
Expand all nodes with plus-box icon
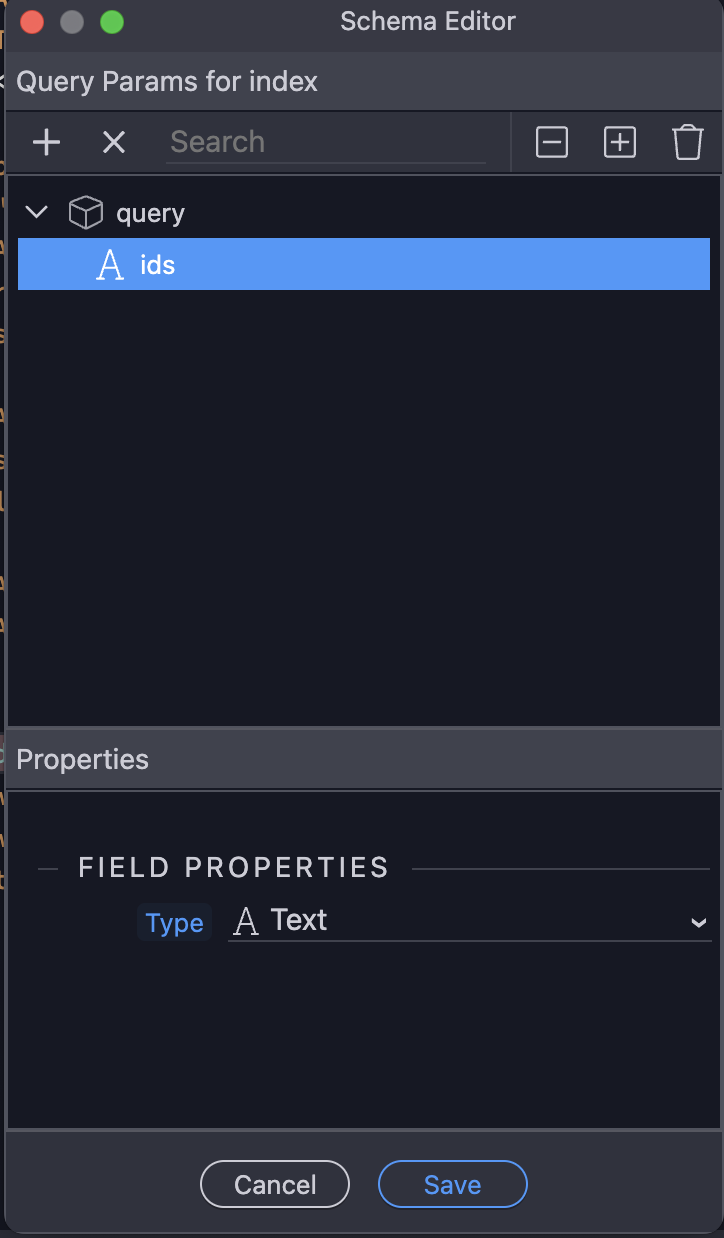pyautogui.click(x=620, y=143)
